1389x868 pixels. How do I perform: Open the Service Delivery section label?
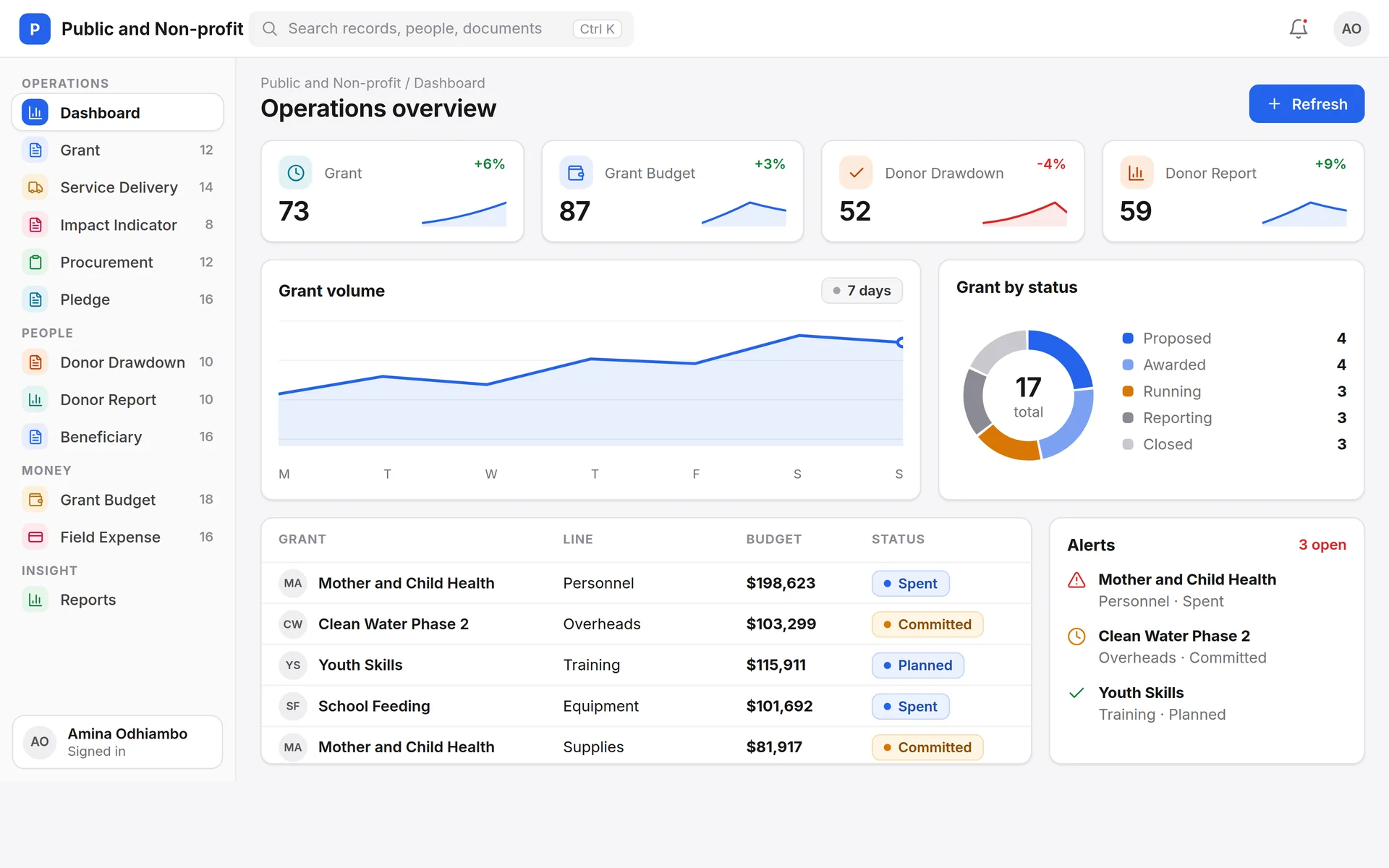click(119, 187)
